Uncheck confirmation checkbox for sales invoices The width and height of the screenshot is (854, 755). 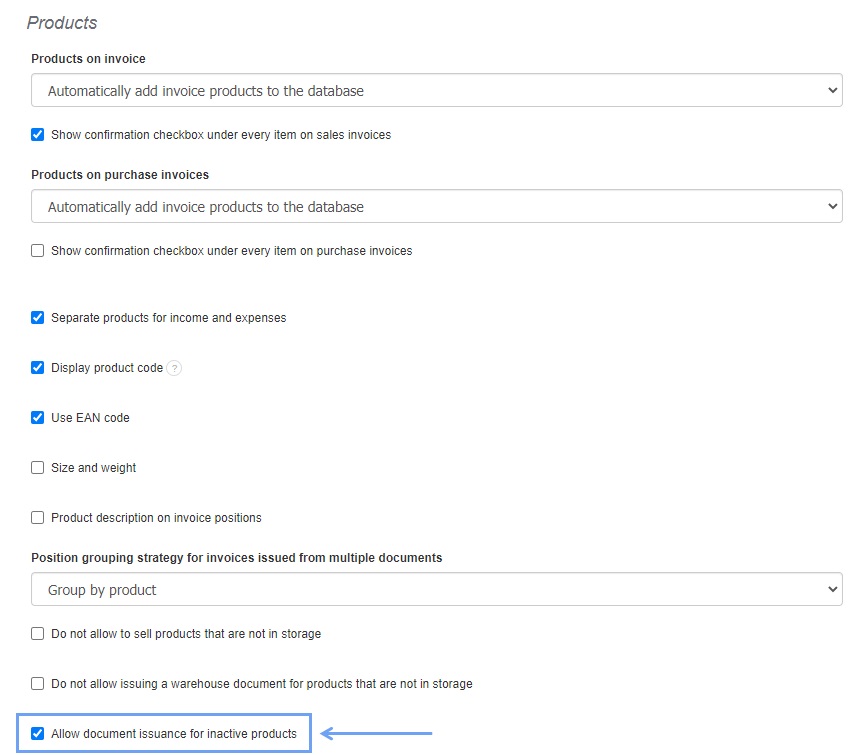[x=37, y=135]
